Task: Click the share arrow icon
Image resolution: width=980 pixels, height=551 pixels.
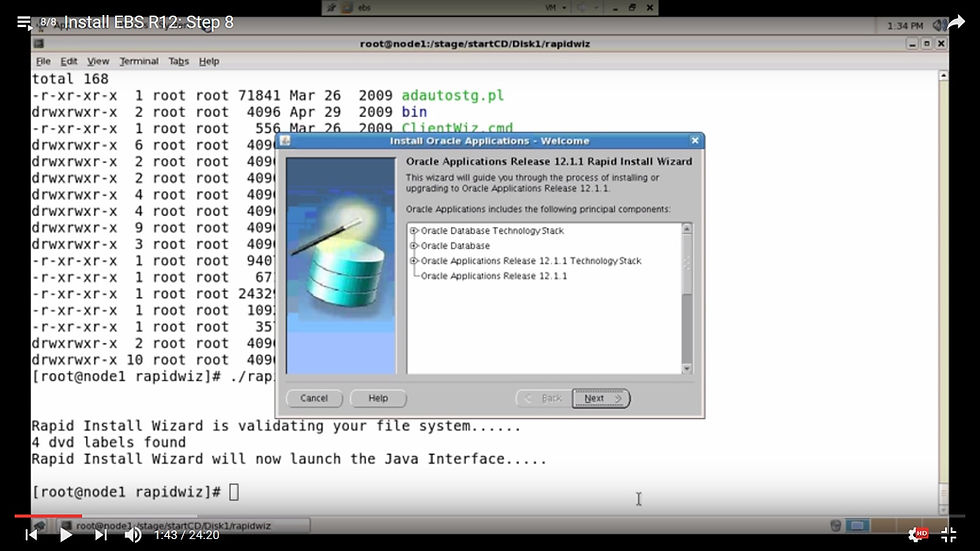Action: 956,23
